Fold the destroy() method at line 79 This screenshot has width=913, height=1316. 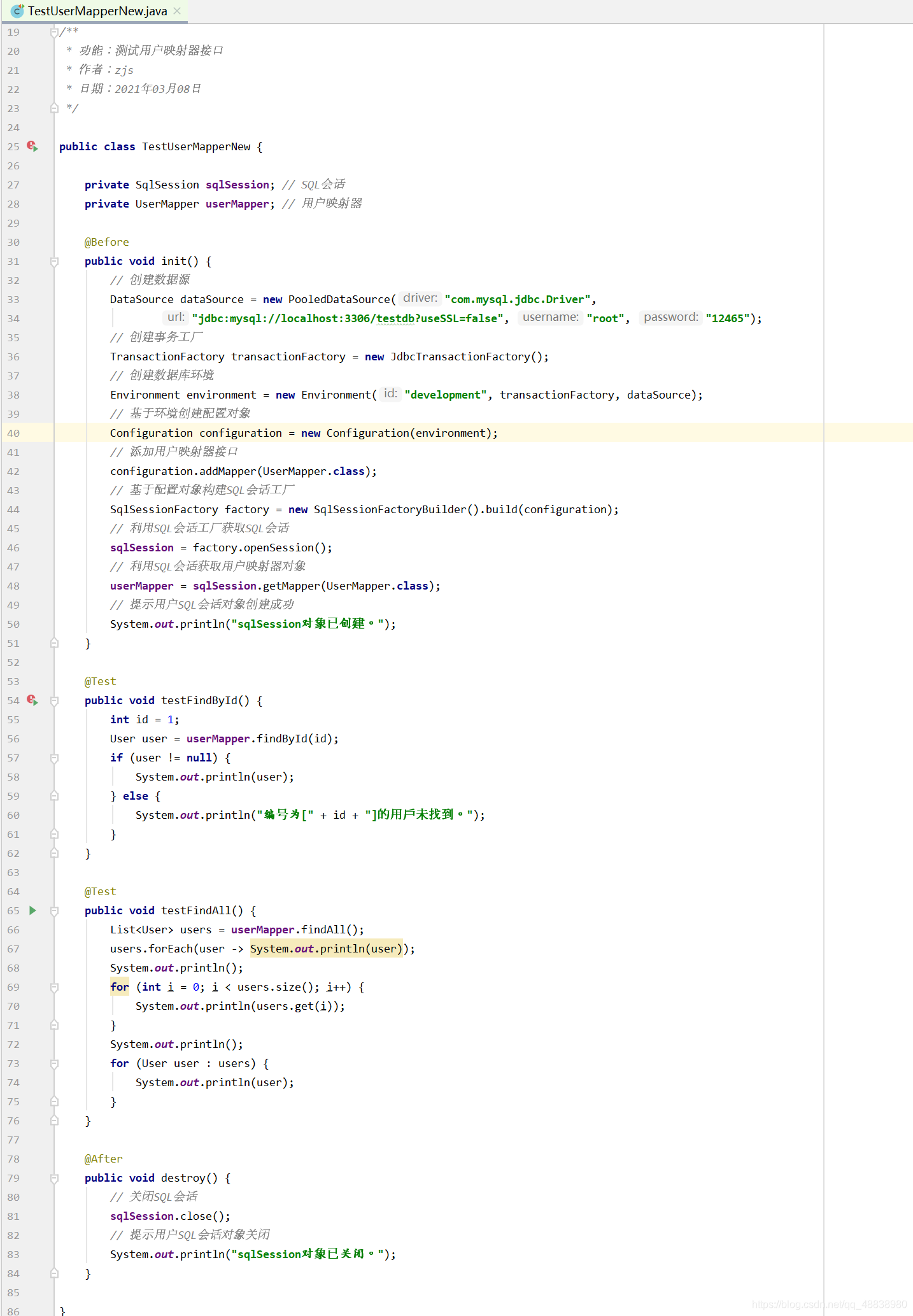tap(54, 1178)
